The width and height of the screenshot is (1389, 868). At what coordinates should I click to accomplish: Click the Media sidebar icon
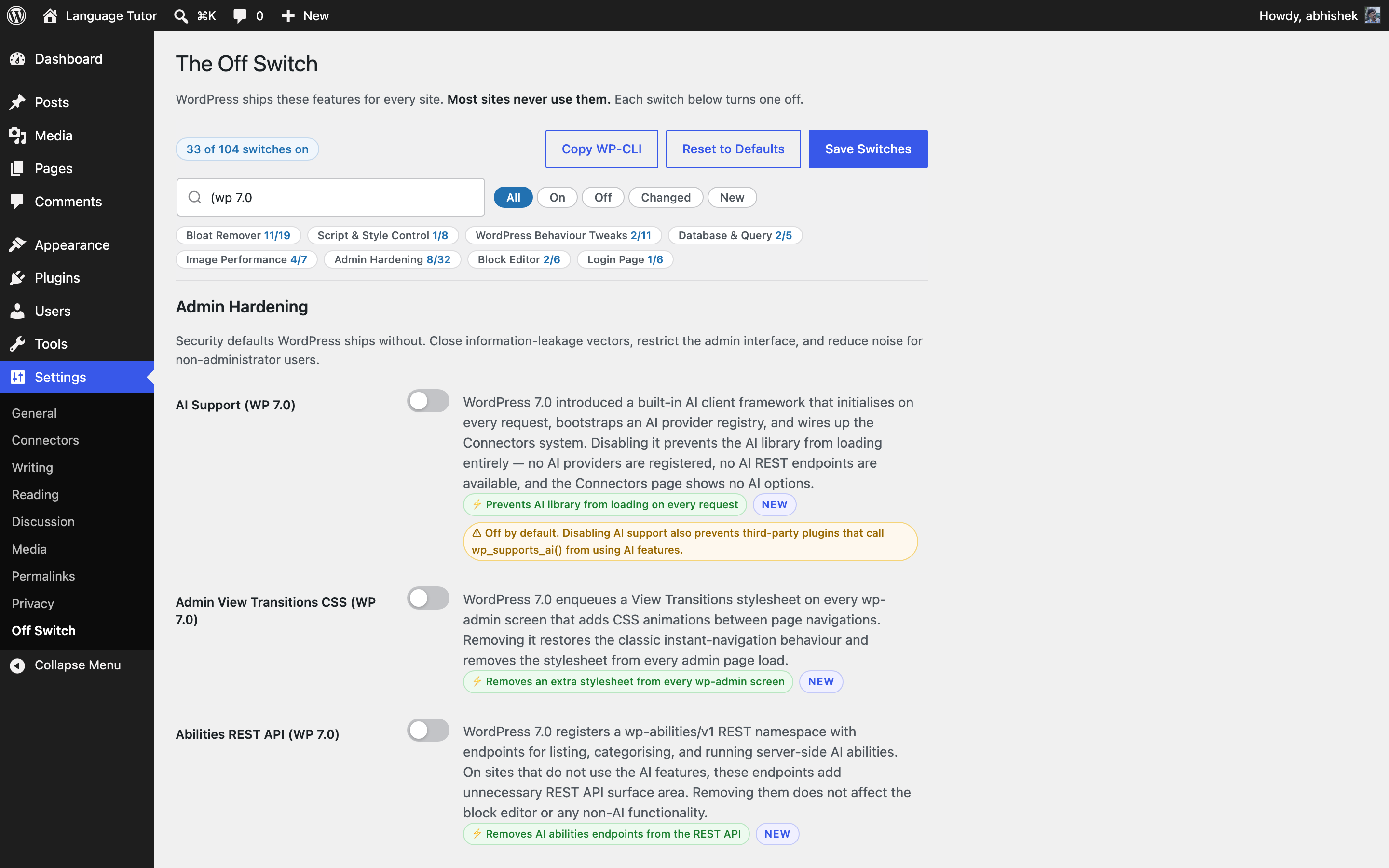pyautogui.click(x=17, y=136)
